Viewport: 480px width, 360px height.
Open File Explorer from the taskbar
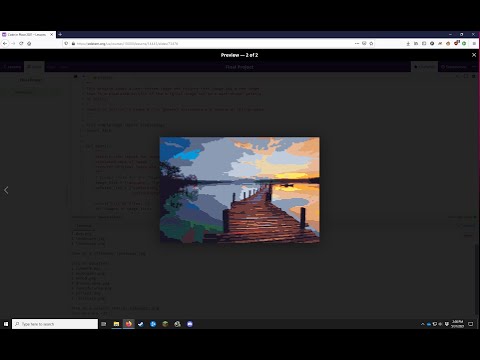tap(116, 324)
